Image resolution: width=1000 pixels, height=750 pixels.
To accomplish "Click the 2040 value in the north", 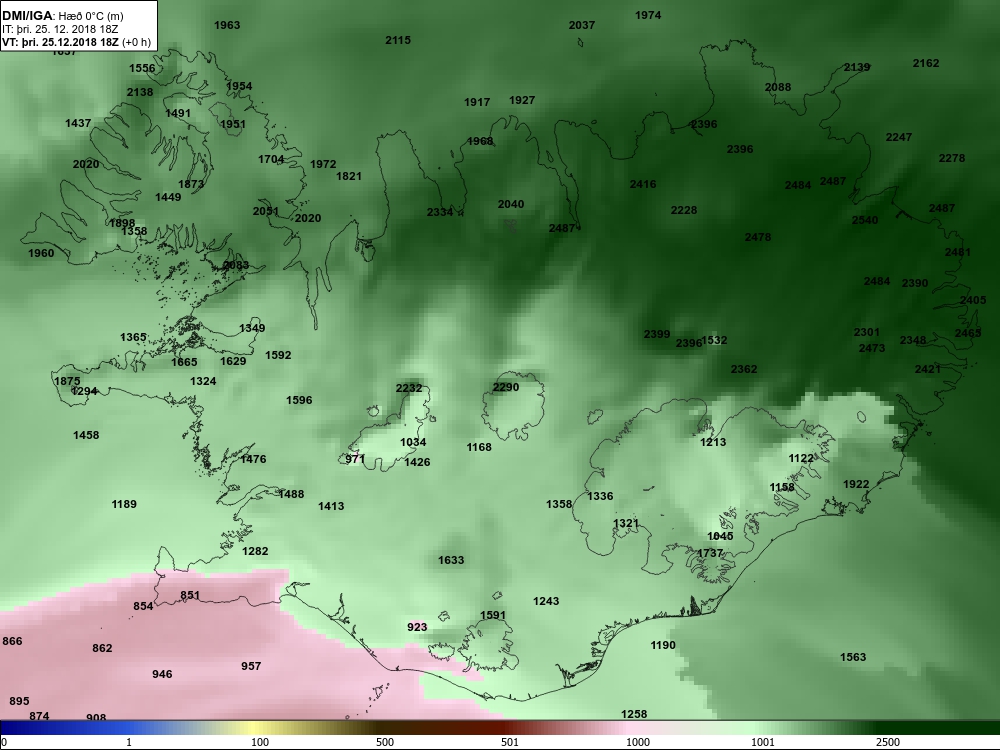I will tap(511, 205).
